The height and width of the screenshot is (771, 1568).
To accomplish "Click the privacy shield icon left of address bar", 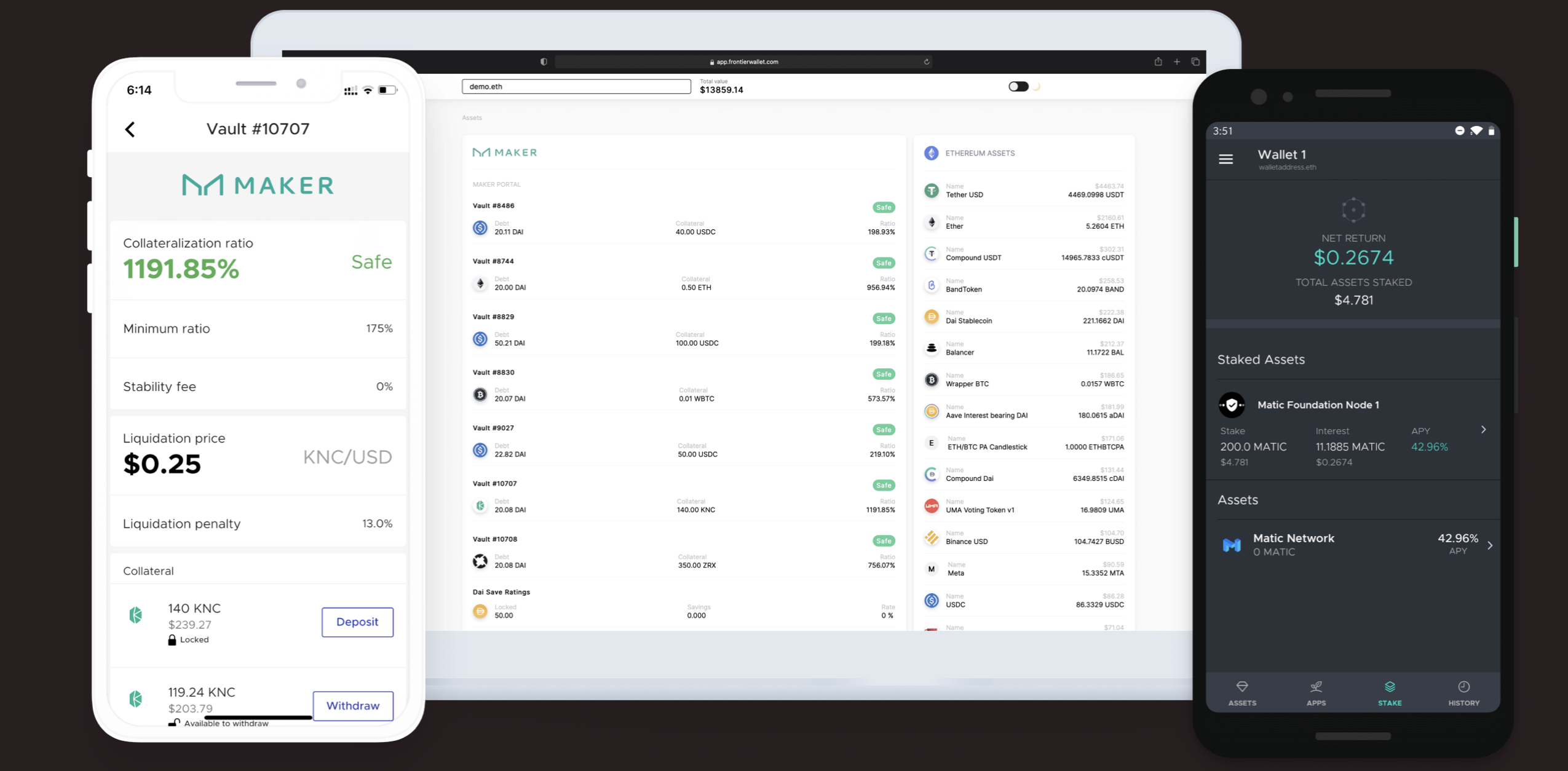I will point(544,61).
